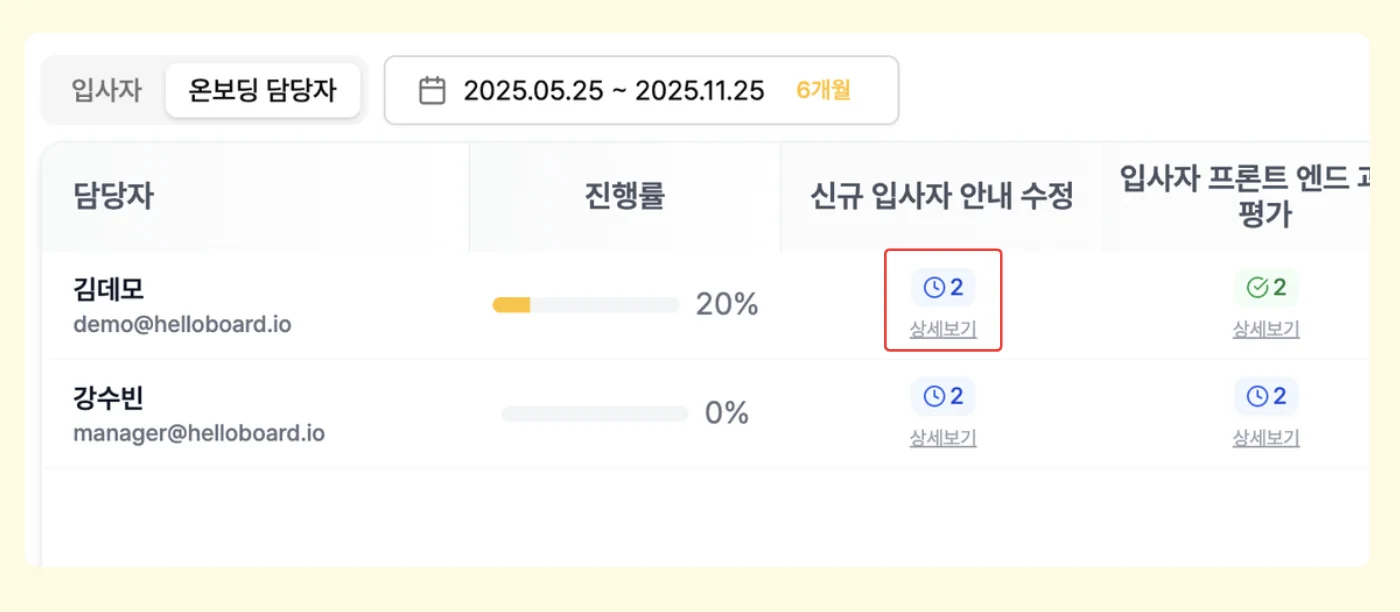This screenshot has height=612, width=1400.
Task: Select the 온보딩 담당자 tab
Action: 263,91
